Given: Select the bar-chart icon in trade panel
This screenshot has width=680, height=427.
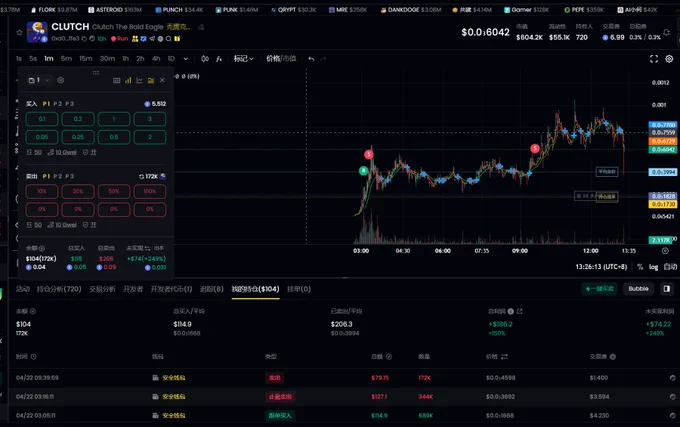Looking at the screenshot, I should click(x=128, y=80).
